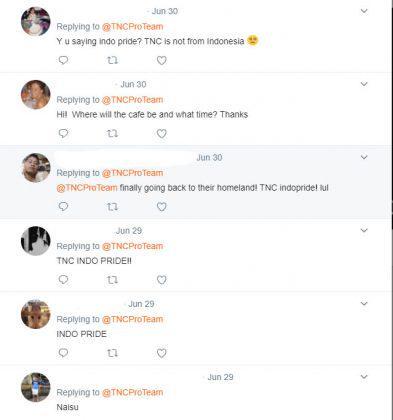Click @TNCProTeam mention before 'finally going back'

coord(87,188)
